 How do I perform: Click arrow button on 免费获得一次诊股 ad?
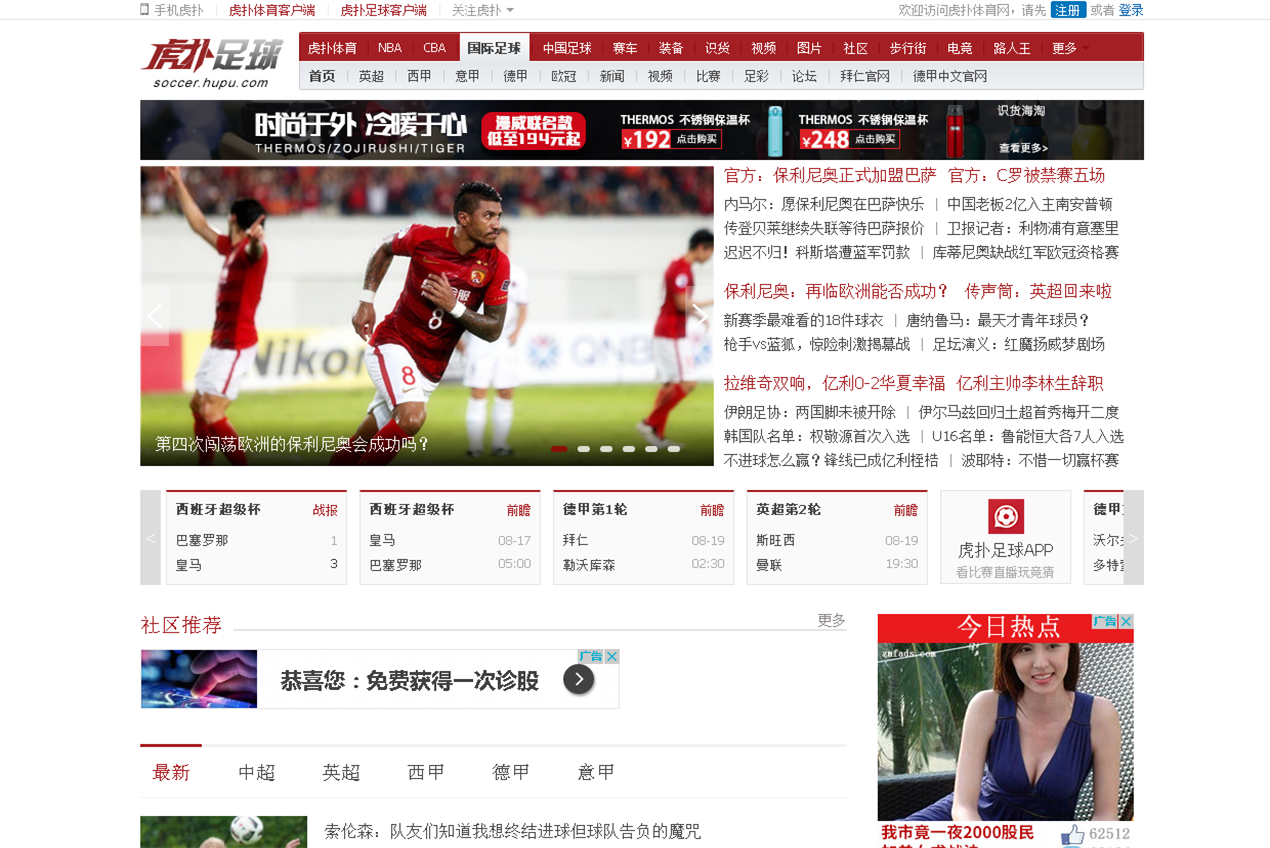coord(579,680)
